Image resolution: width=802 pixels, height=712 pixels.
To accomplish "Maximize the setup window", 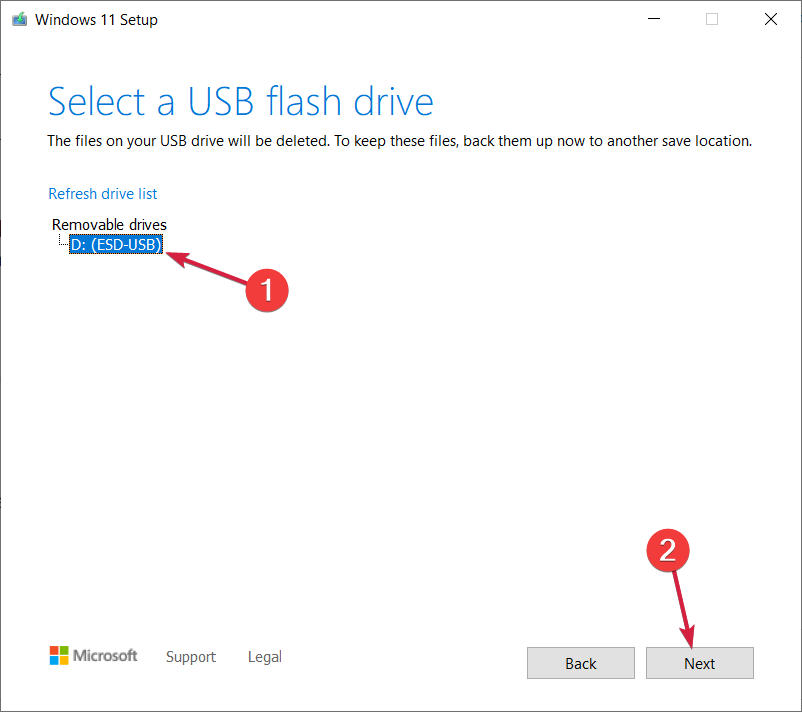I will tap(710, 18).
